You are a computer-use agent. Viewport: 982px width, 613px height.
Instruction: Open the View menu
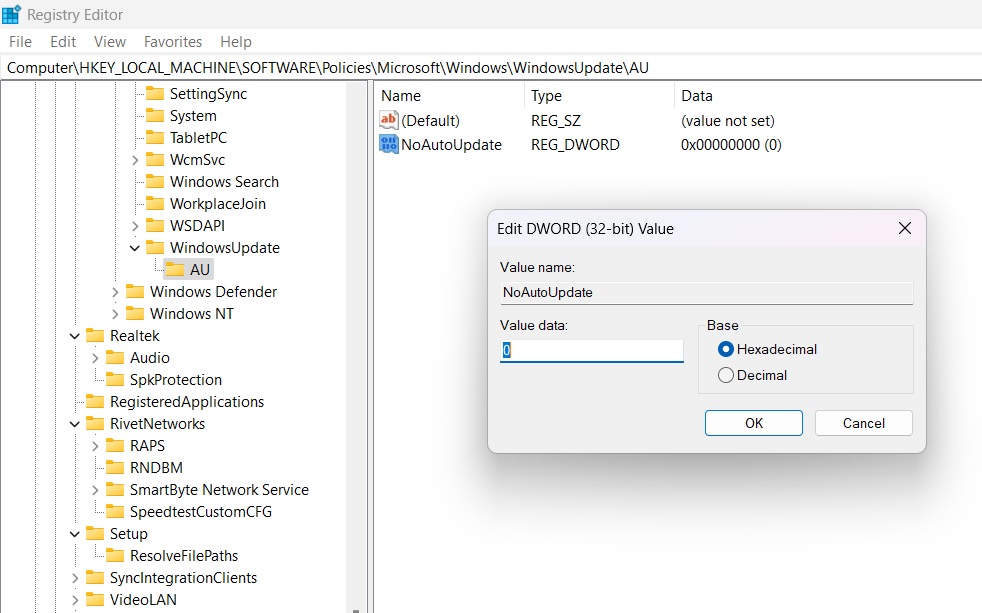pos(109,41)
